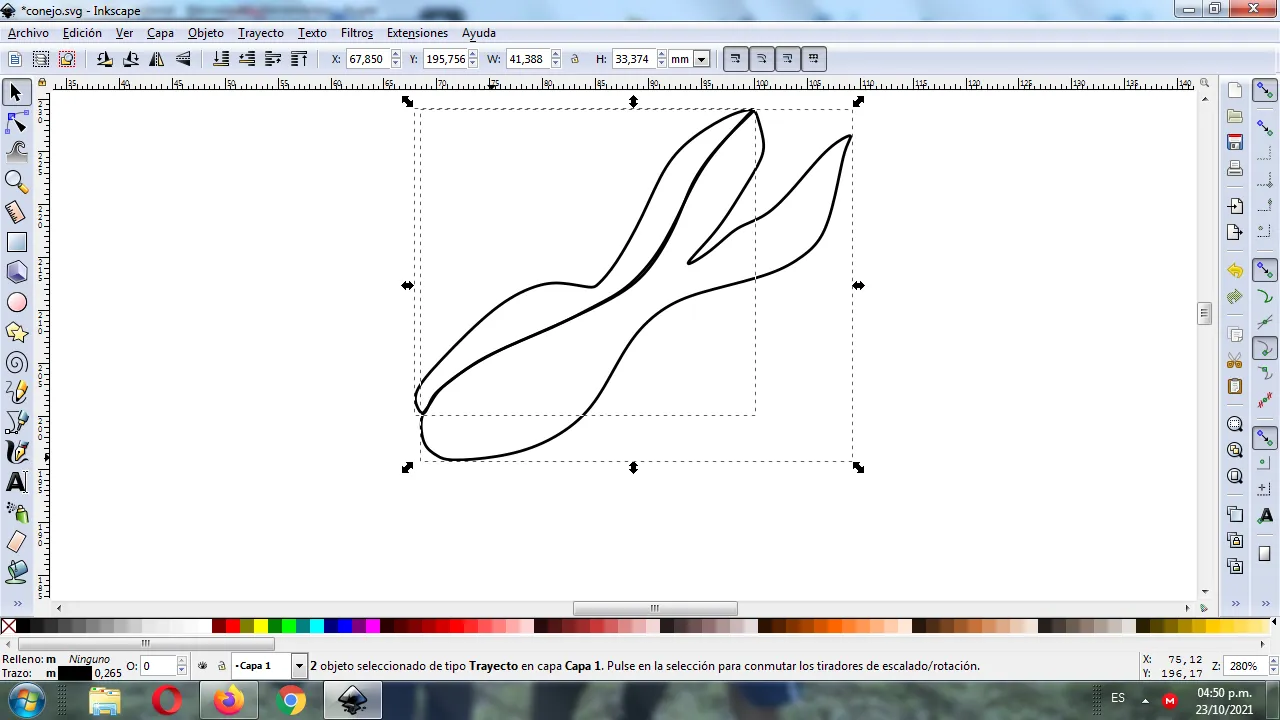Image resolution: width=1280 pixels, height=720 pixels.
Task: Click Undo arrow icon in right toolbar
Action: [x=1235, y=270]
